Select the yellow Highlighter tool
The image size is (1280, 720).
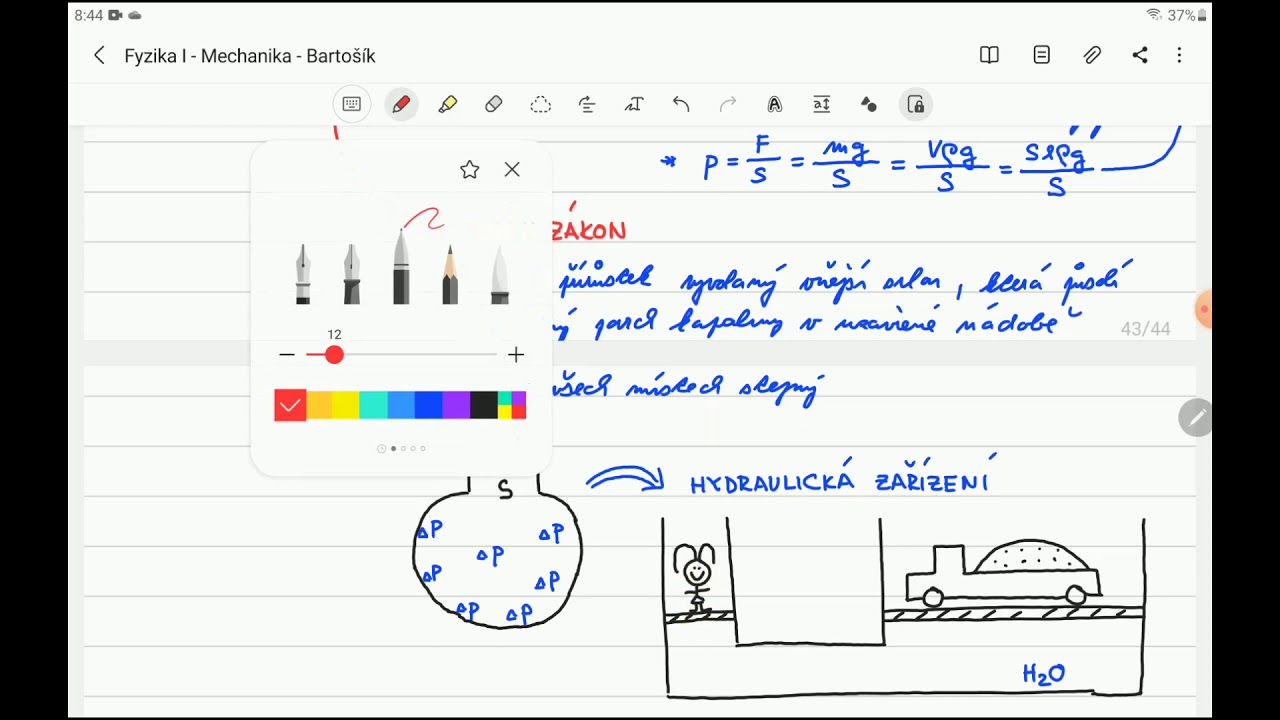click(x=447, y=104)
